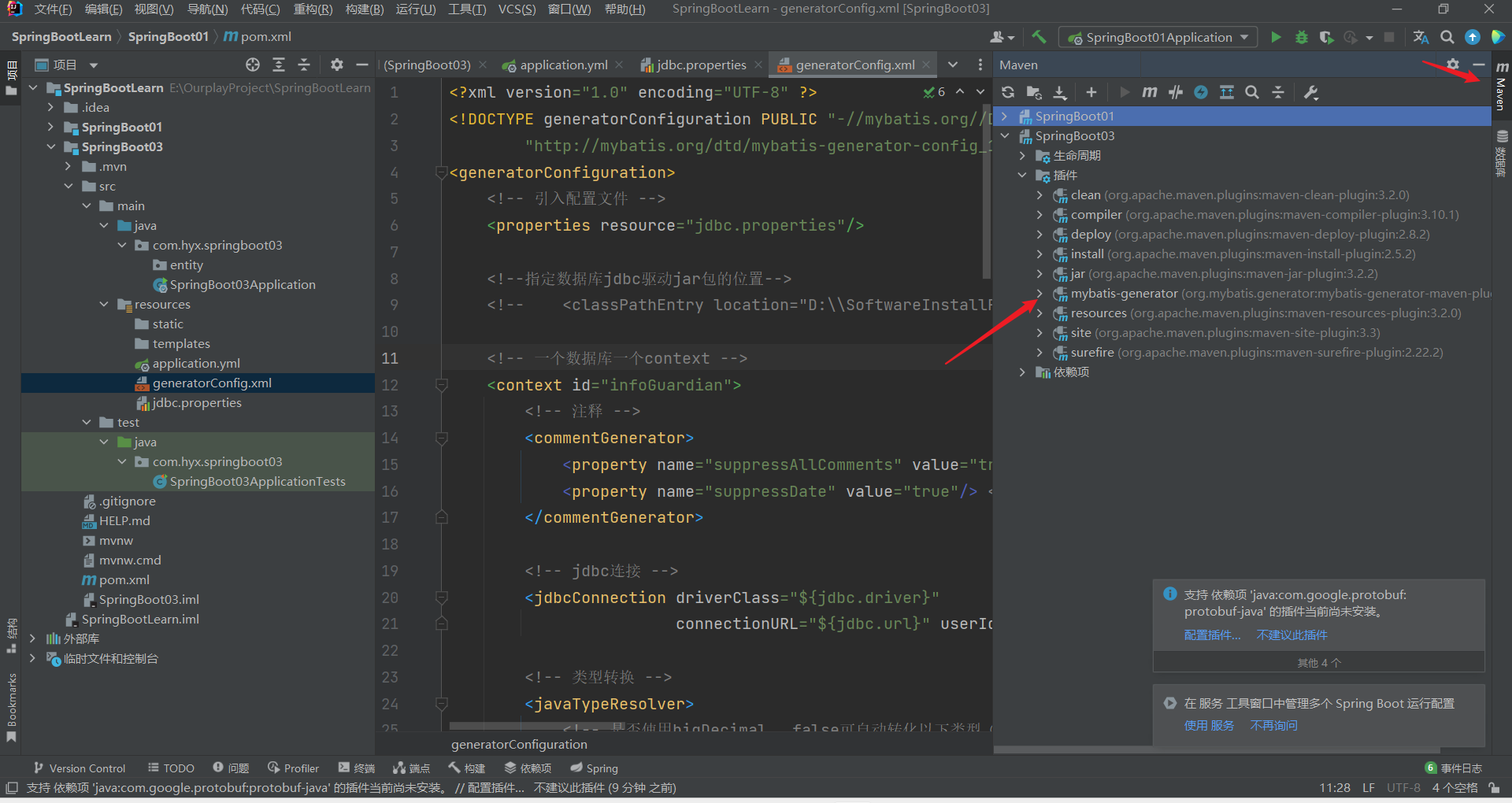Click Collapse All icon in Project panel
1512x803 pixels.
click(x=304, y=65)
